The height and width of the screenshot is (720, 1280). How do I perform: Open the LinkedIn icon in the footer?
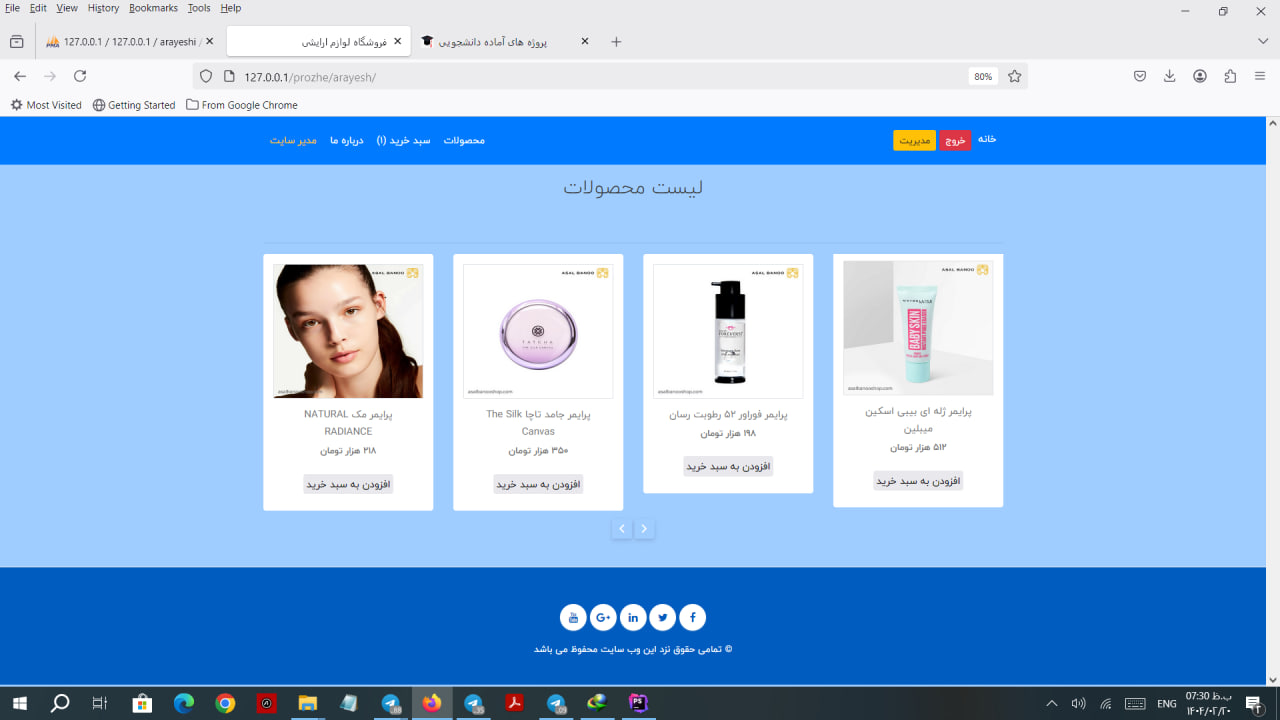[x=633, y=617]
